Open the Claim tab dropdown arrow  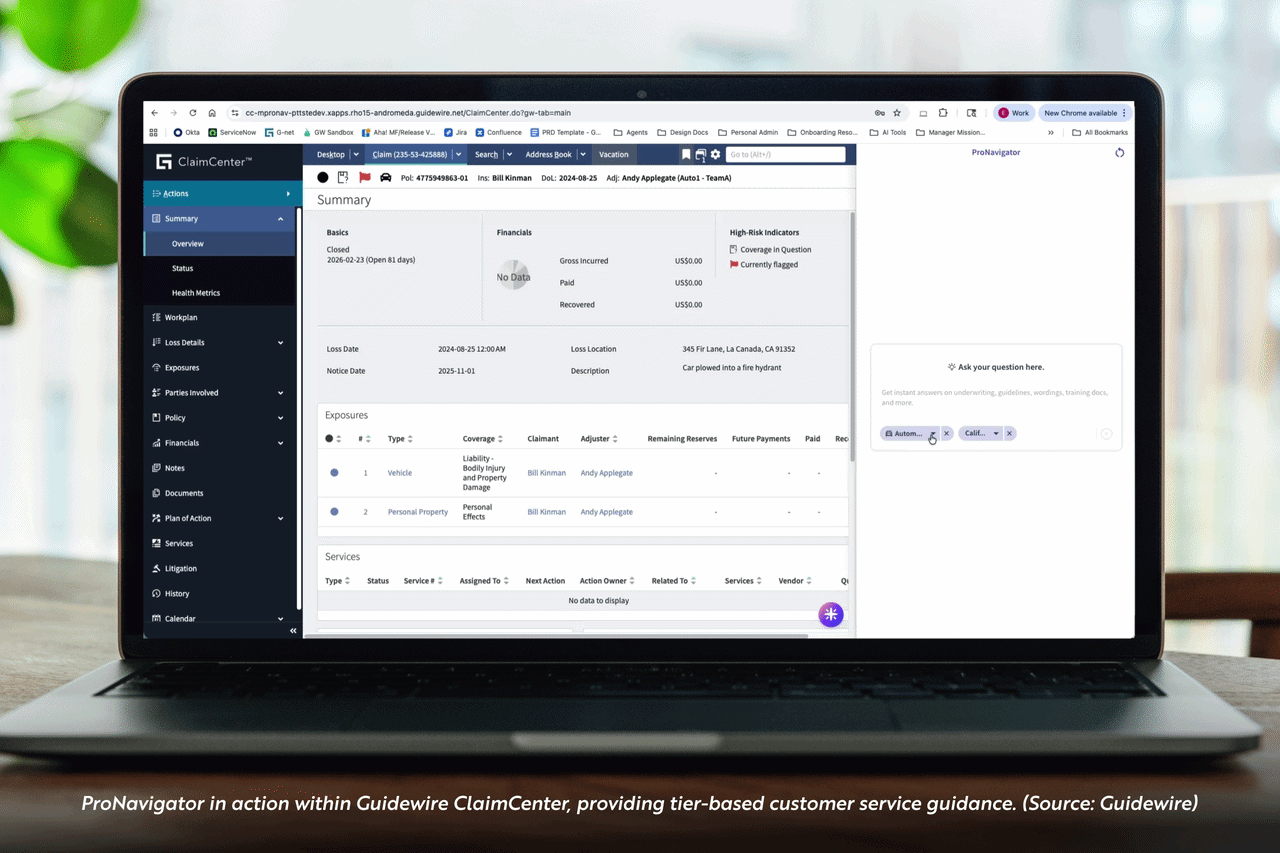tap(458, 154)
